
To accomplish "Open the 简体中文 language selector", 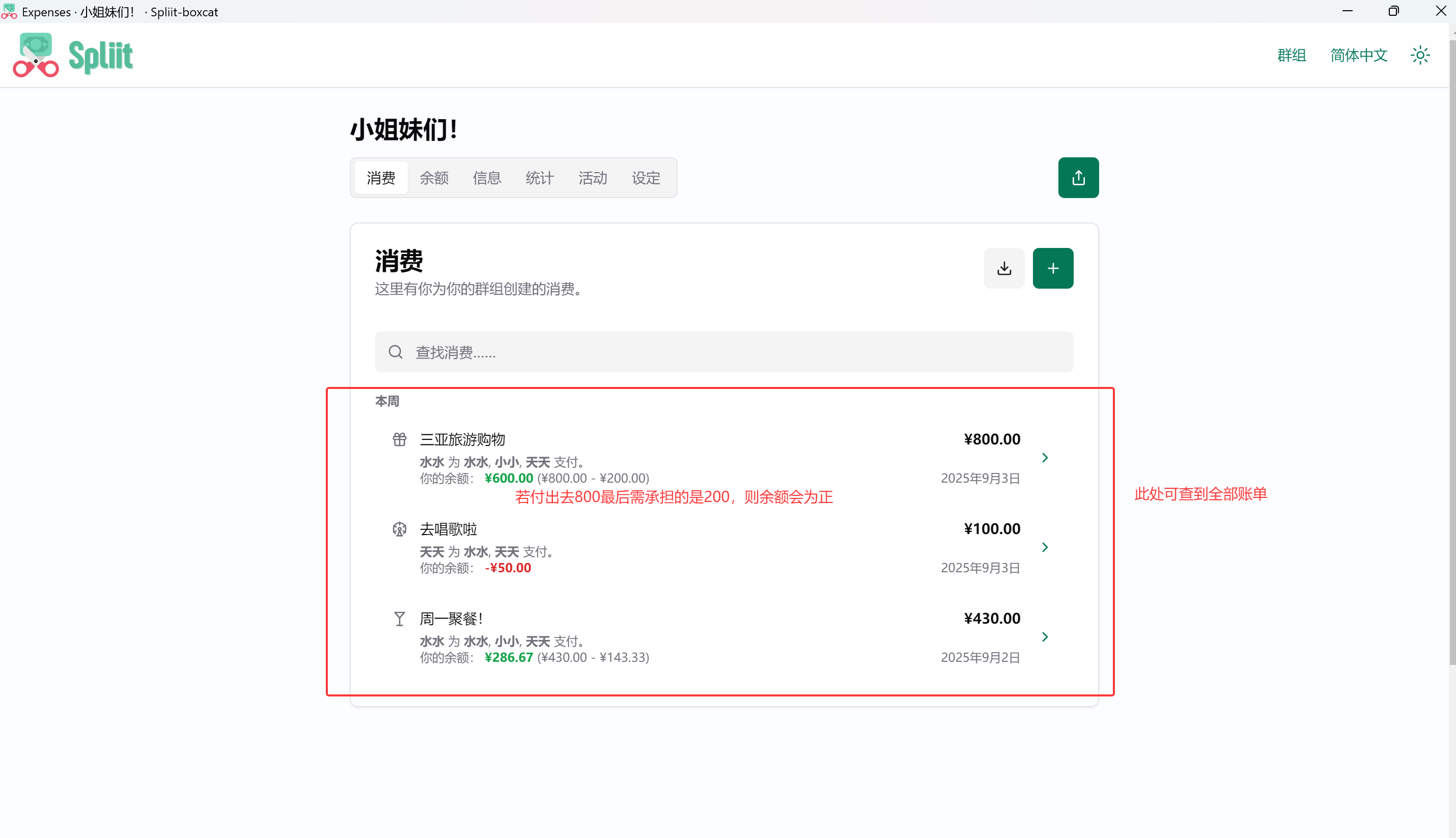I will [1358, 55].
